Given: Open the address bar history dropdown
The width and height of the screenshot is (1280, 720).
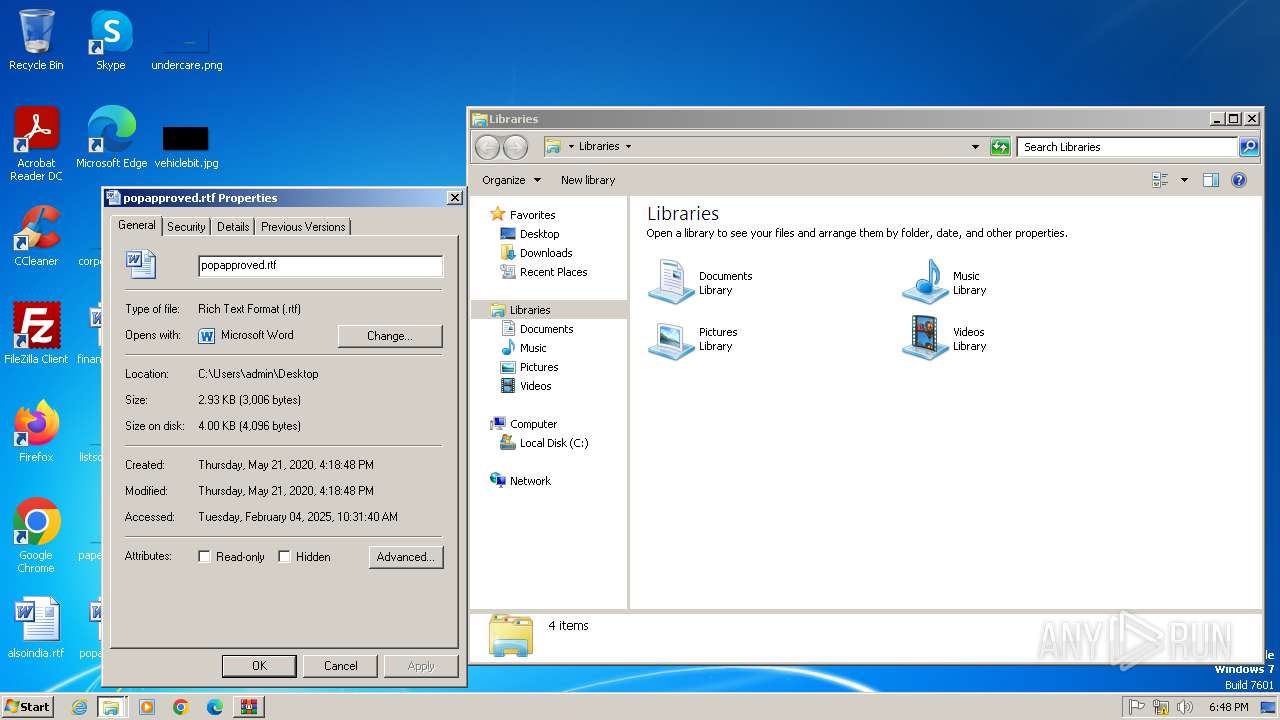Looking at the screenshot, I should 975,147.
